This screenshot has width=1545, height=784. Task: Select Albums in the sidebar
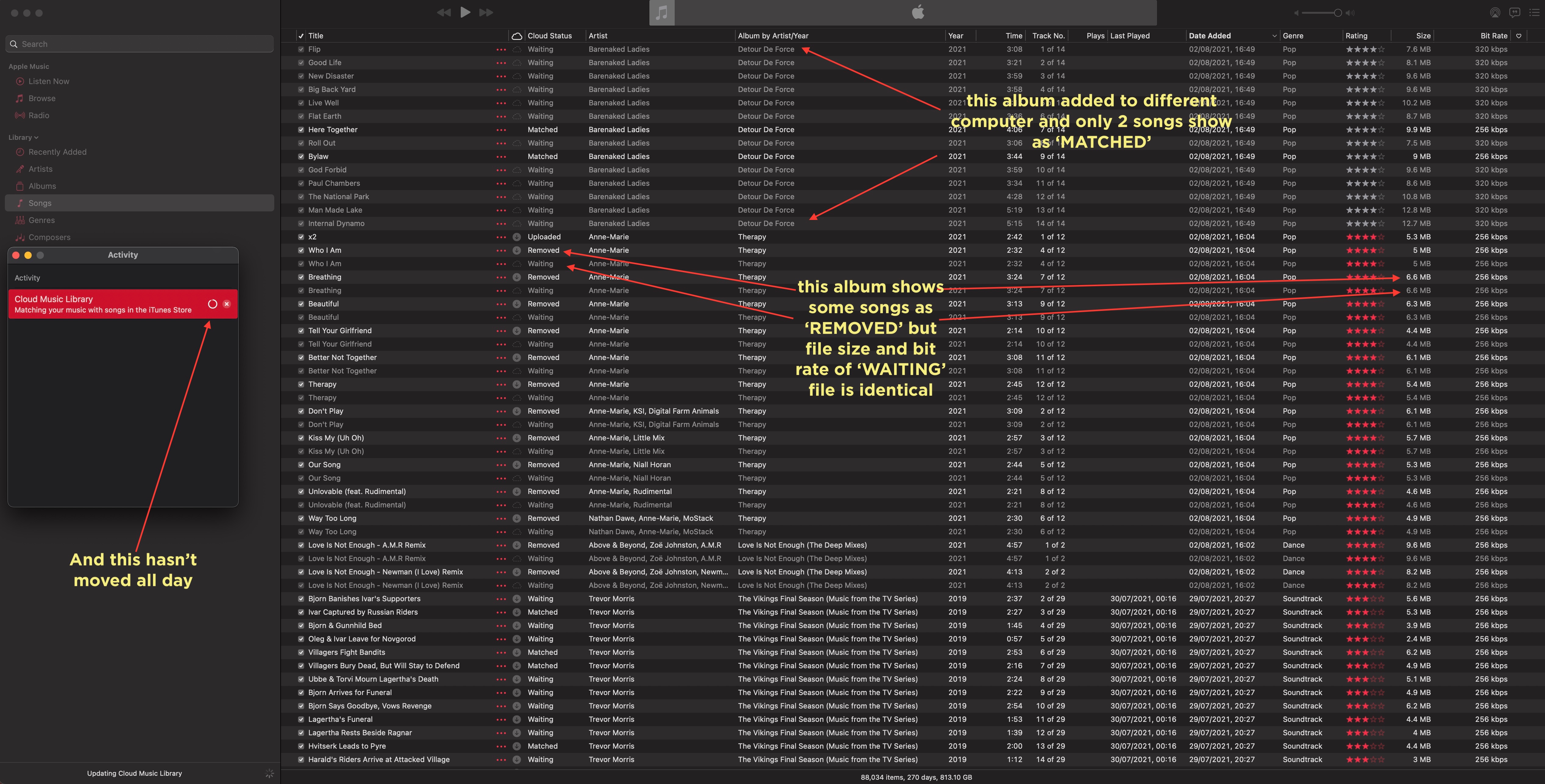42,186
